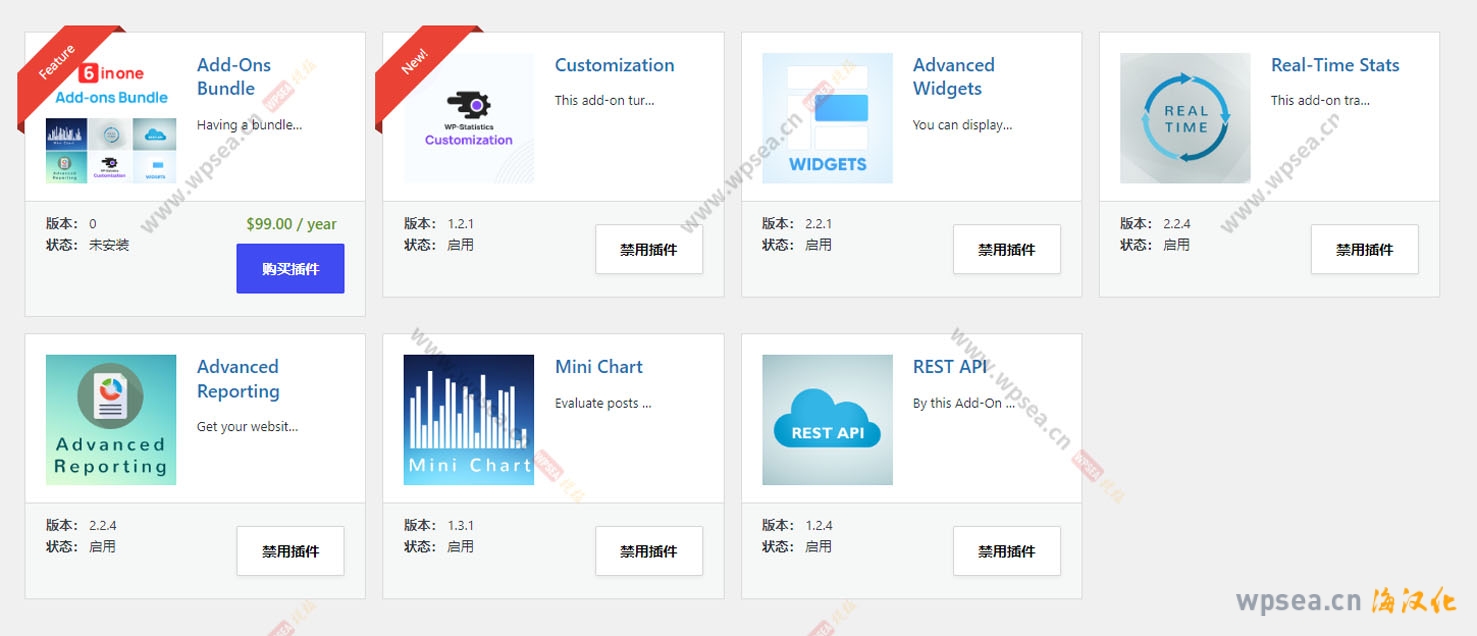Click the 'You can display...' description
This screenshot has height=636, width=1477.
click(x=962, y=125)
